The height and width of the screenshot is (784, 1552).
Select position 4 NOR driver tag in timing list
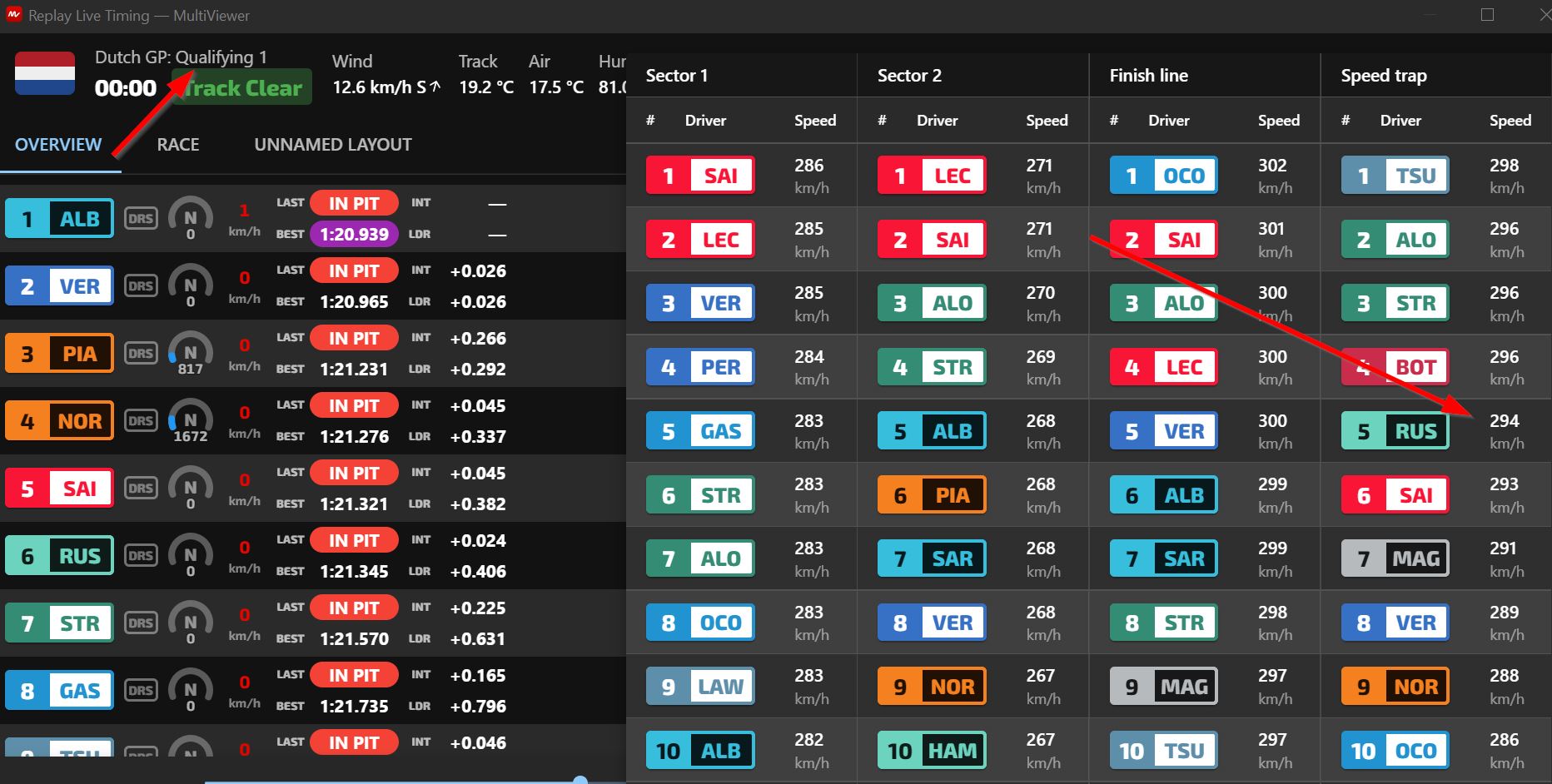(x=59, y=421)
